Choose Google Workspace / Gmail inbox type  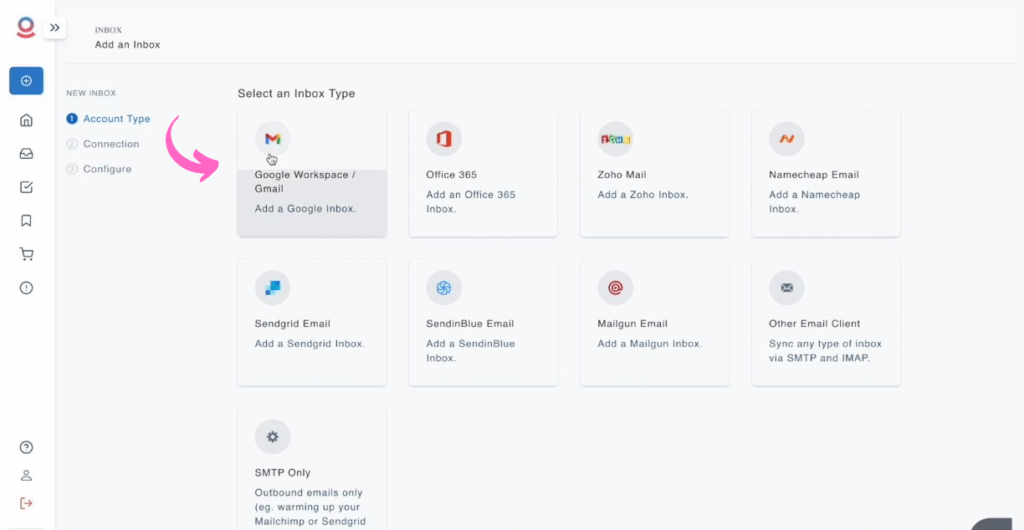point(312,174)
